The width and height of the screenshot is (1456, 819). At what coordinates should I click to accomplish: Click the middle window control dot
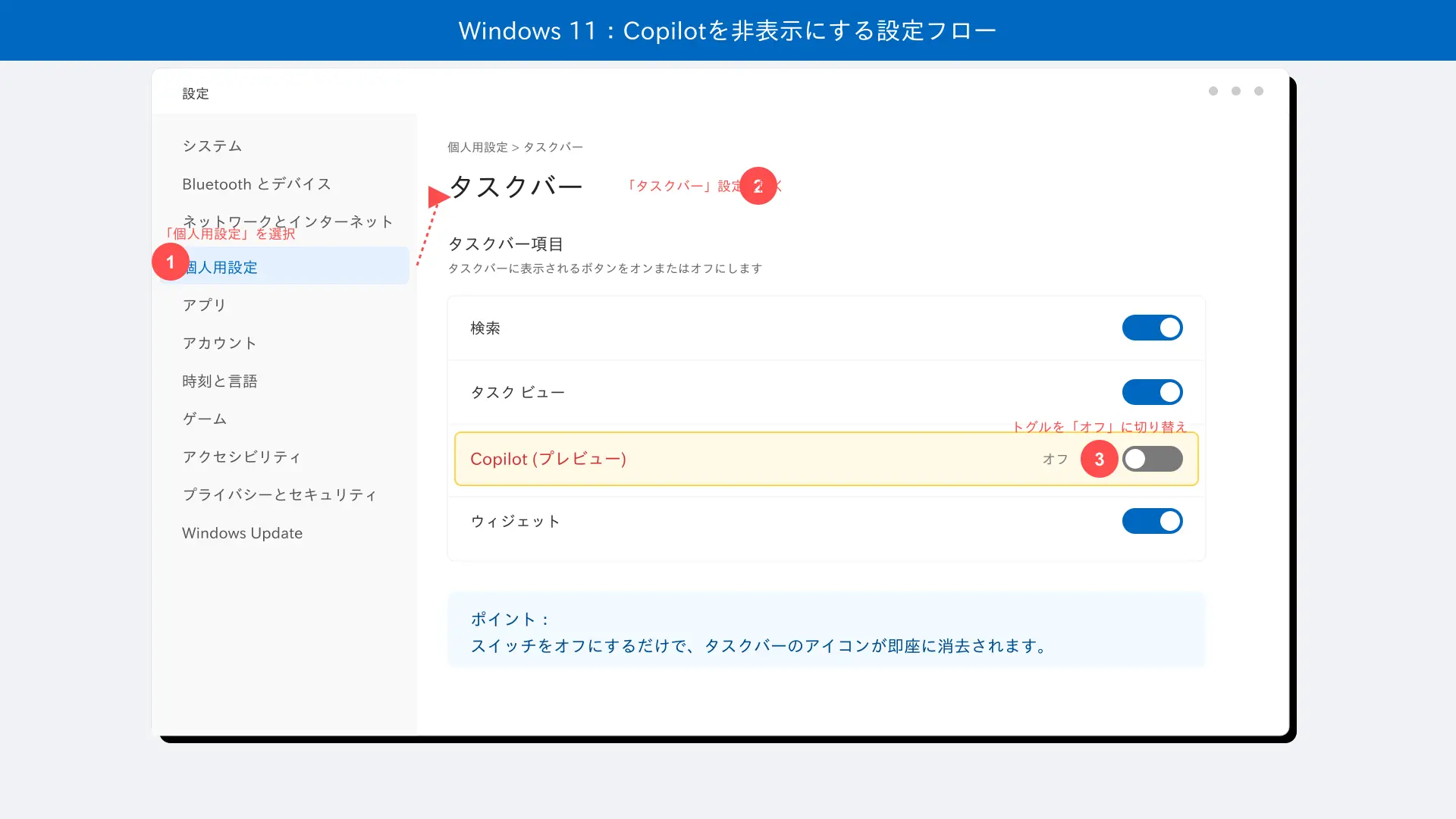pyautogui.click(x=1236, y=91)
